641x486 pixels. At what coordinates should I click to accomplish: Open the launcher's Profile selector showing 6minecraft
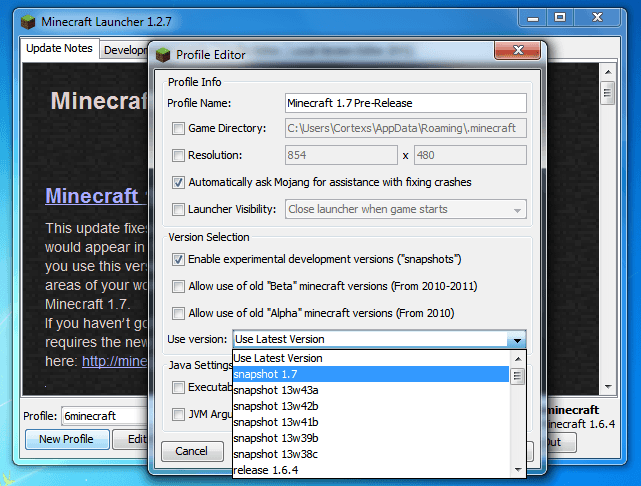pyautogui.click(x=104, y=416)
